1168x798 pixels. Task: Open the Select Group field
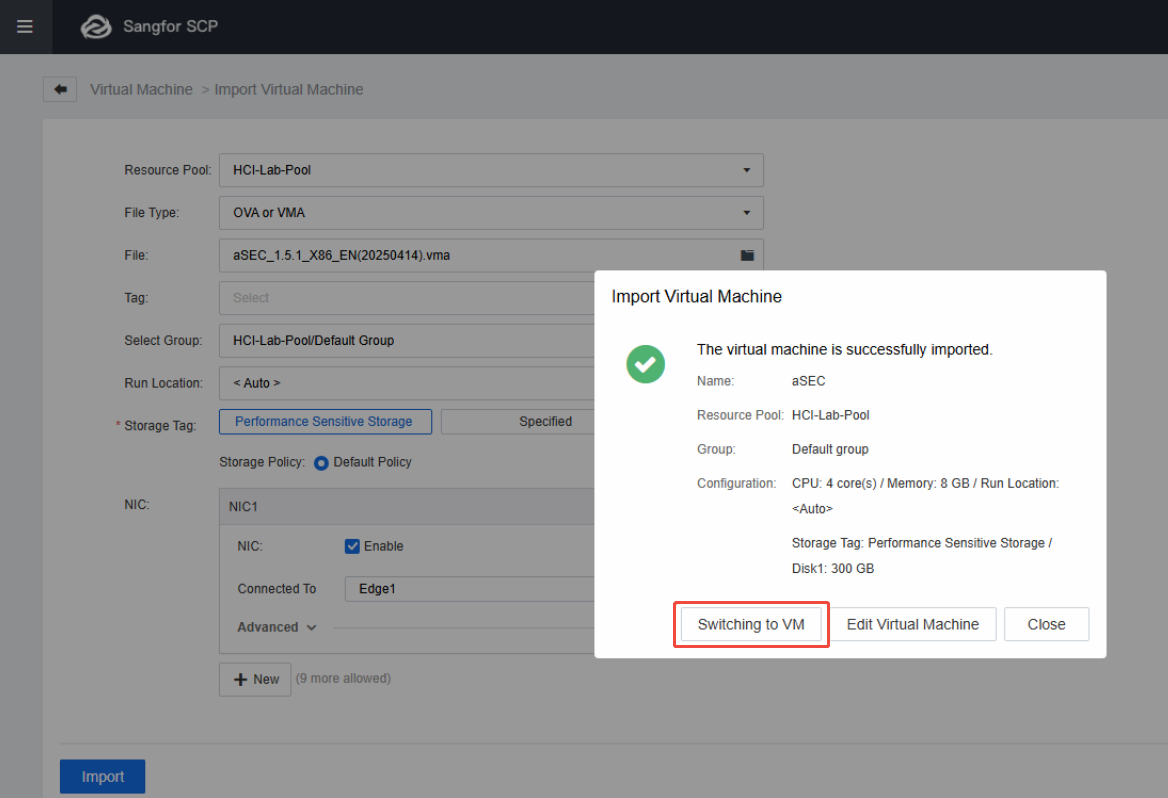click(x=407, y=341)
